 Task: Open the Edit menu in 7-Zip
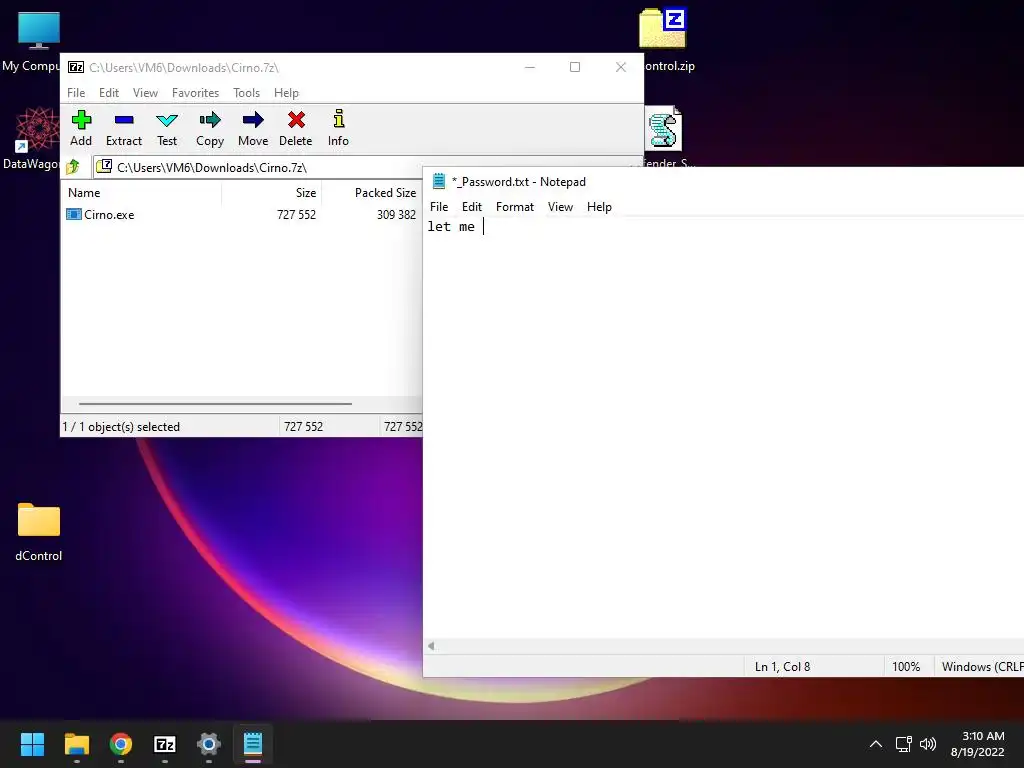[x=108, y=93]
